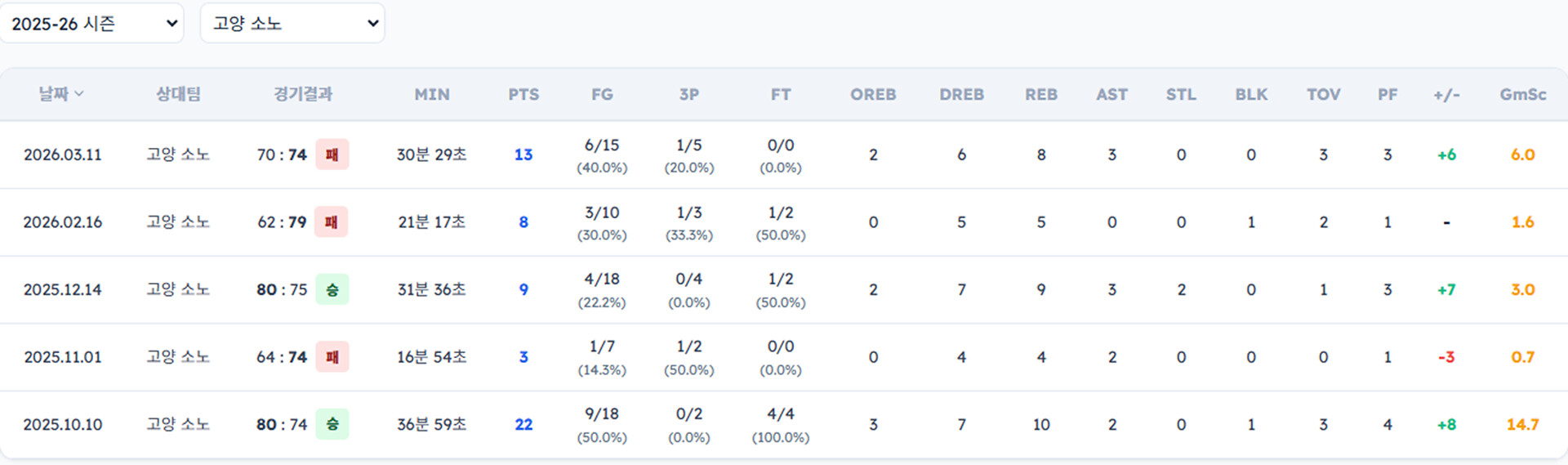Click the 80 : 75 game score

coord(282,289)
